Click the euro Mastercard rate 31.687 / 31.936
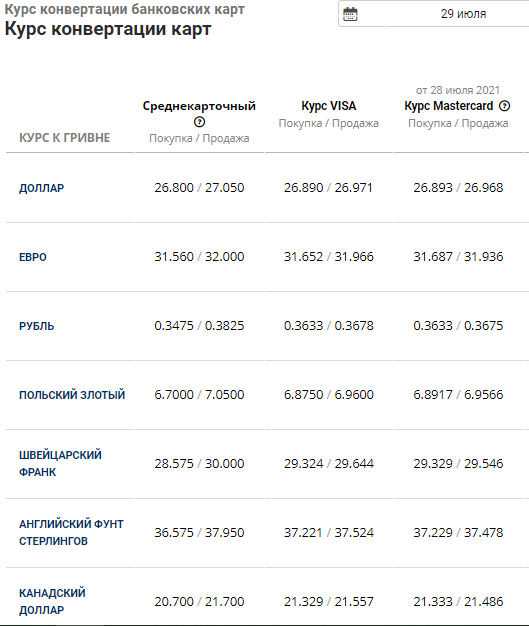 (458, 257)
